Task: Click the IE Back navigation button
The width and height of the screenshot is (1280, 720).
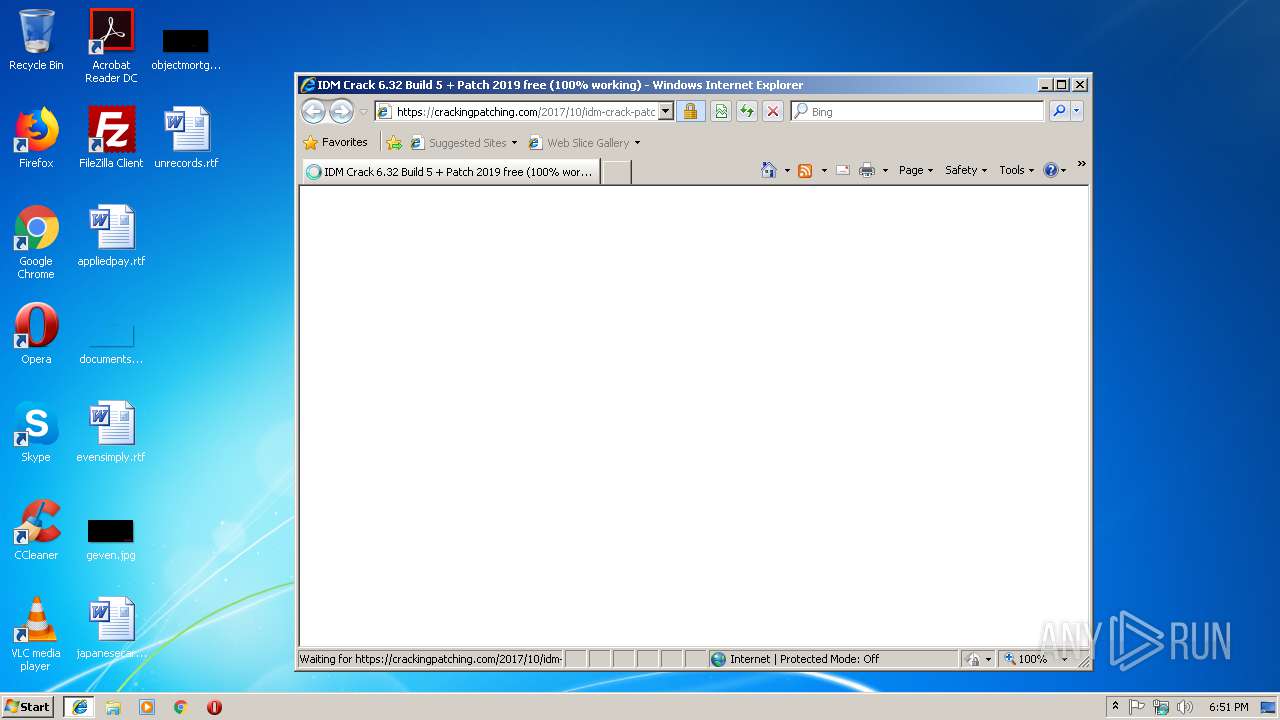Action: click(x=313, y=111)
